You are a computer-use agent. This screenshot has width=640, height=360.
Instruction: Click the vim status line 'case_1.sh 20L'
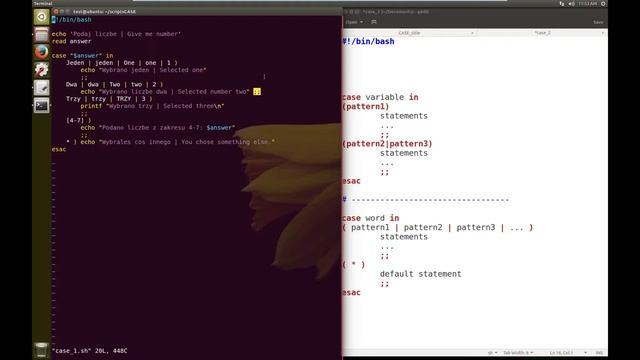(x=89, y=351)
